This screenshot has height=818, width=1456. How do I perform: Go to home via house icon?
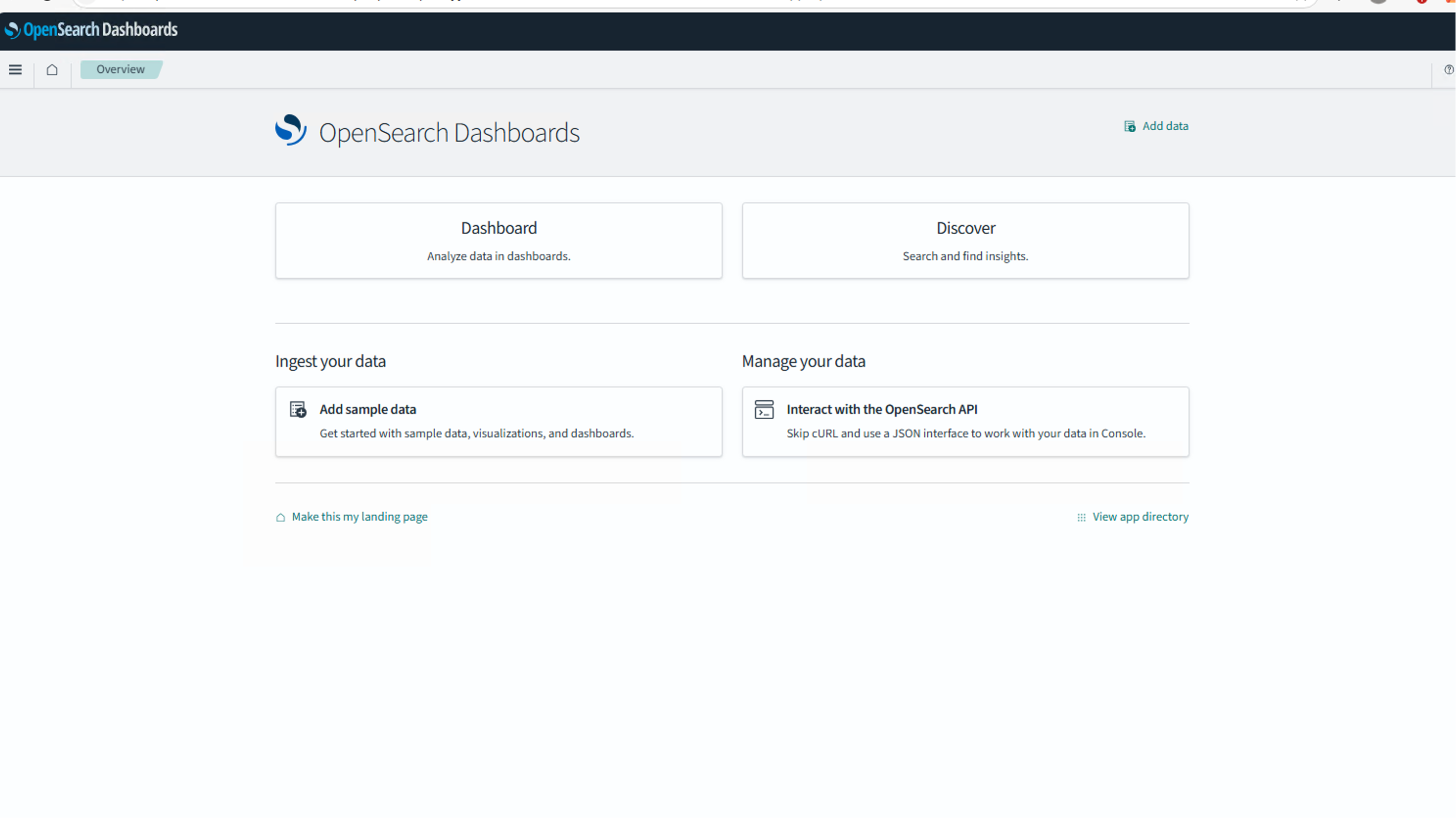[52, 70]
